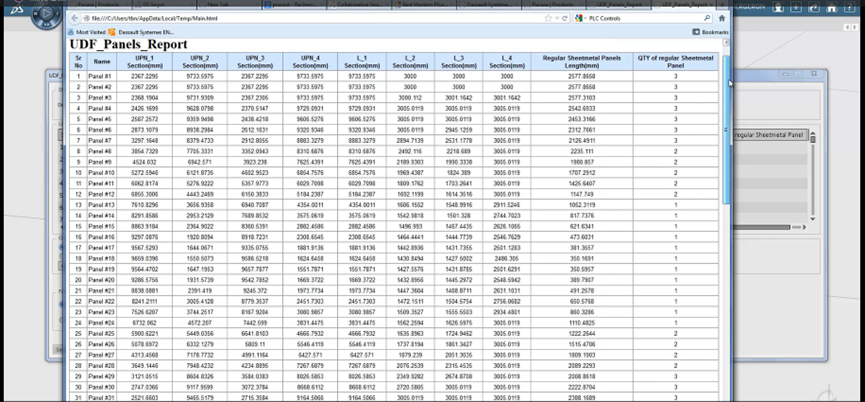Click the reload icon in address bar
Viewport: 865px width, 402px height.
click(x=565, y=18)
